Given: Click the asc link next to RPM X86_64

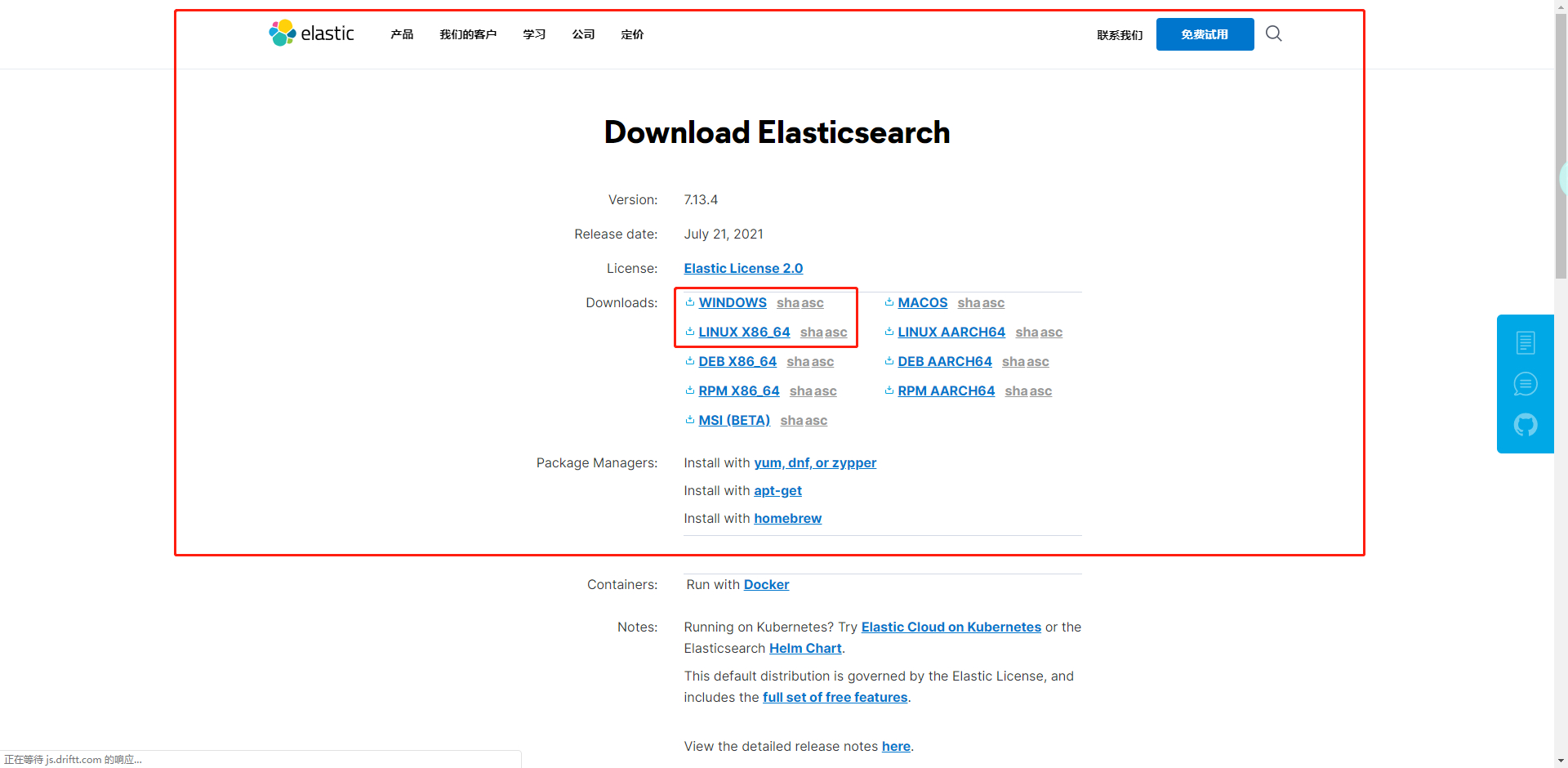Looking at the screenshot, I should (x=825, y=391).
